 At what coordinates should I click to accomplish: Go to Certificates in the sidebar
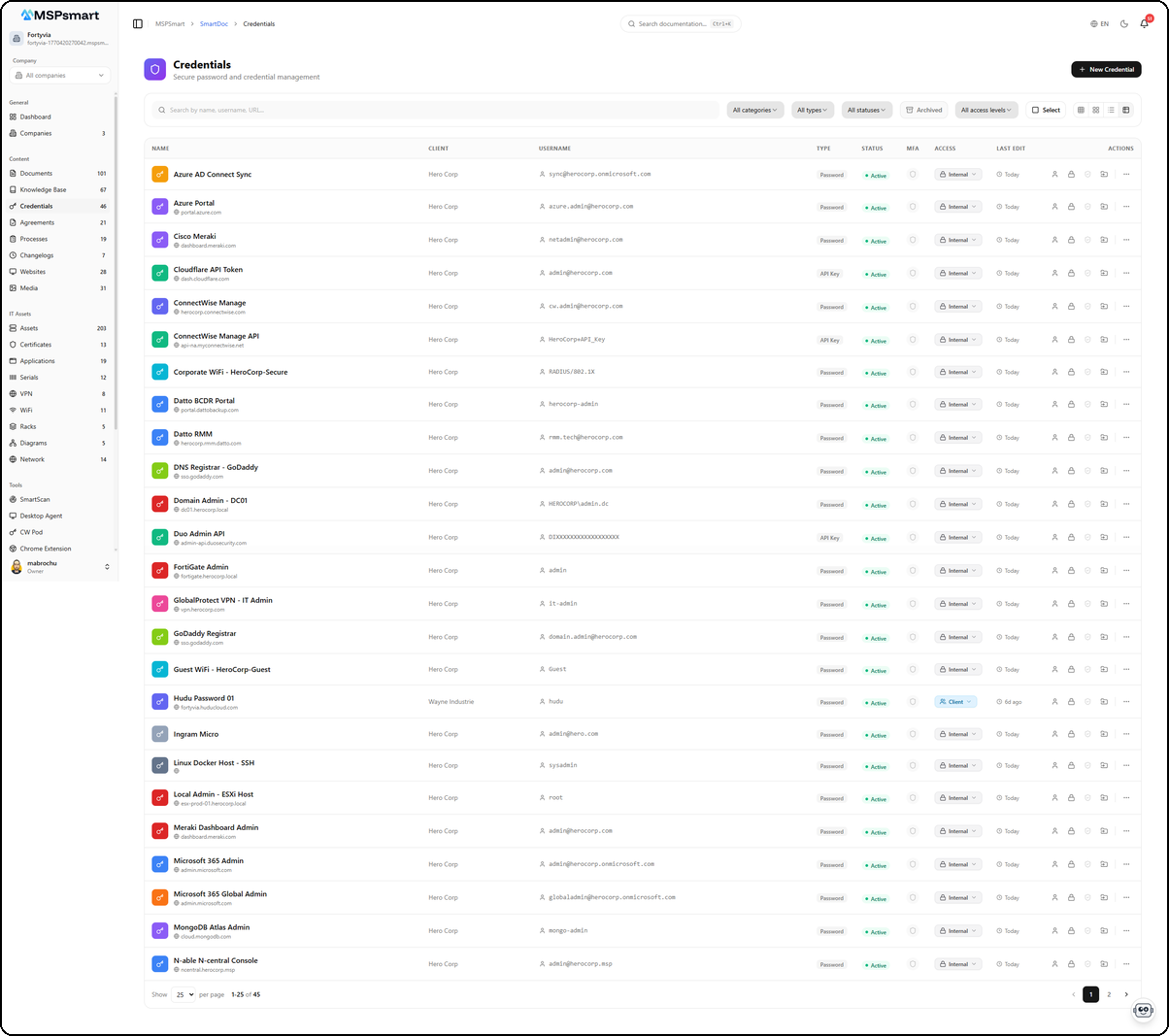click(x=36, y=345)
